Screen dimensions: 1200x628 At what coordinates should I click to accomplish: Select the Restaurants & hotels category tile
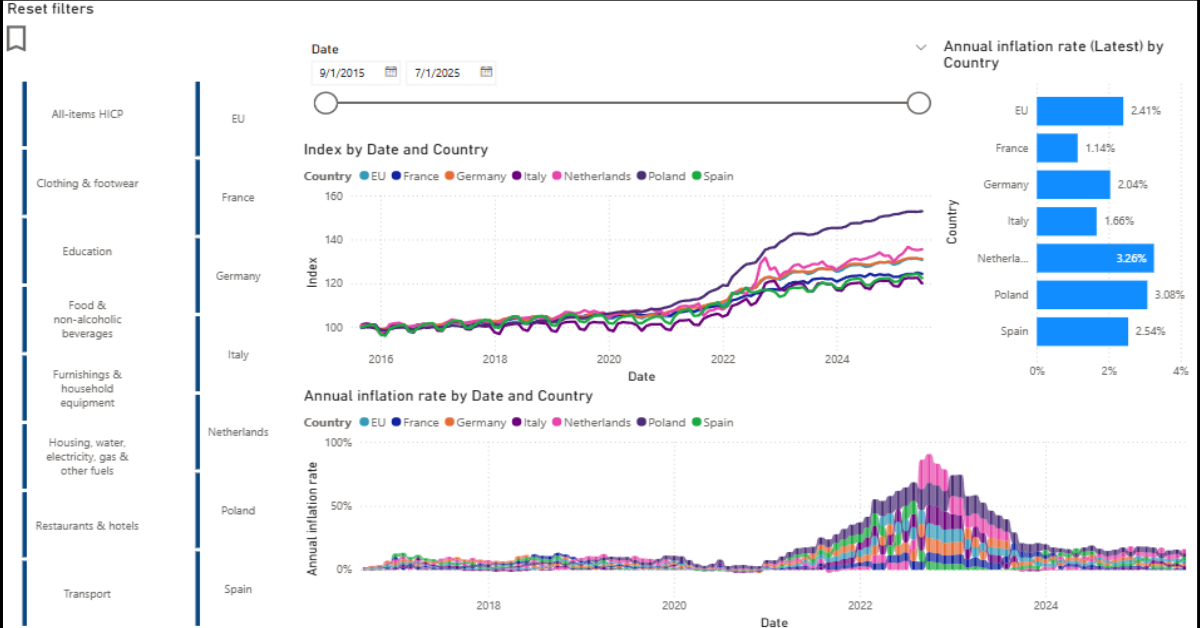(87, 525)
